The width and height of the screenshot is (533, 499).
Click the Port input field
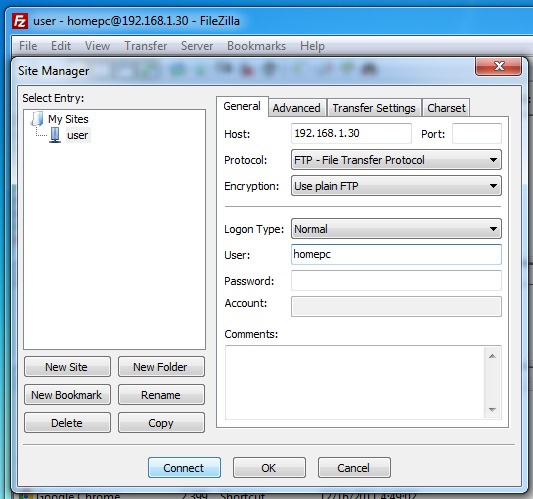(477, 133)
